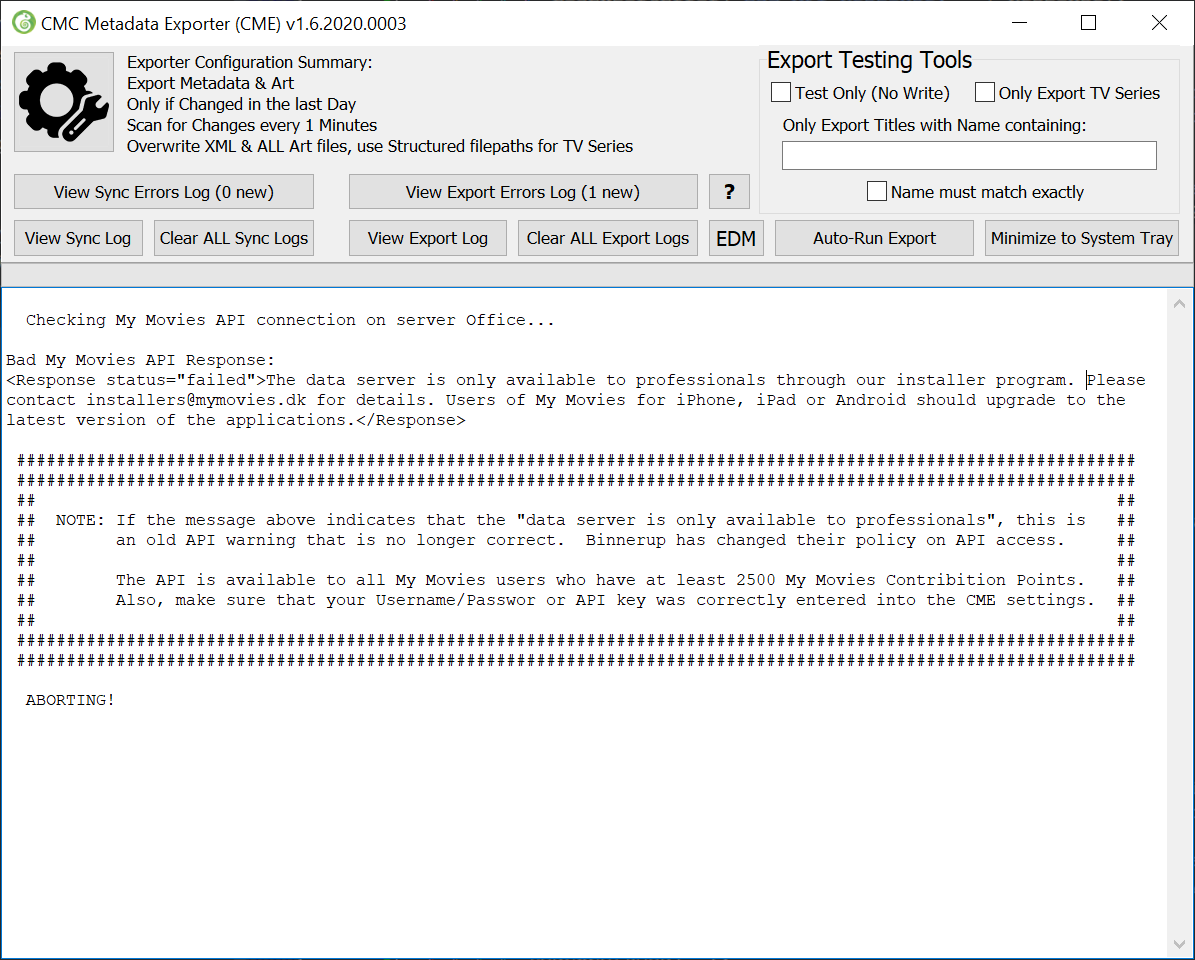View Sync Errors Log (0 new)

pyautogui.click(x=164, y=192)
